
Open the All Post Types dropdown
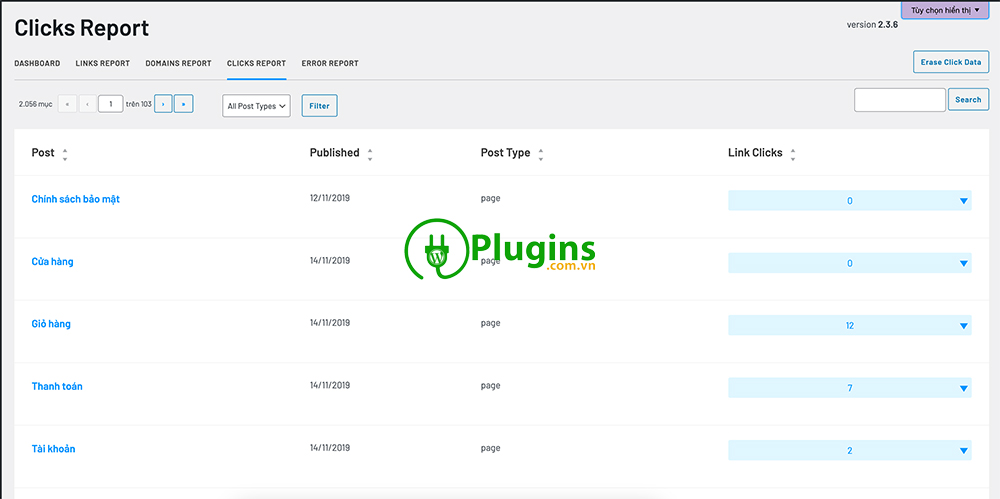[x=256, y=106]
